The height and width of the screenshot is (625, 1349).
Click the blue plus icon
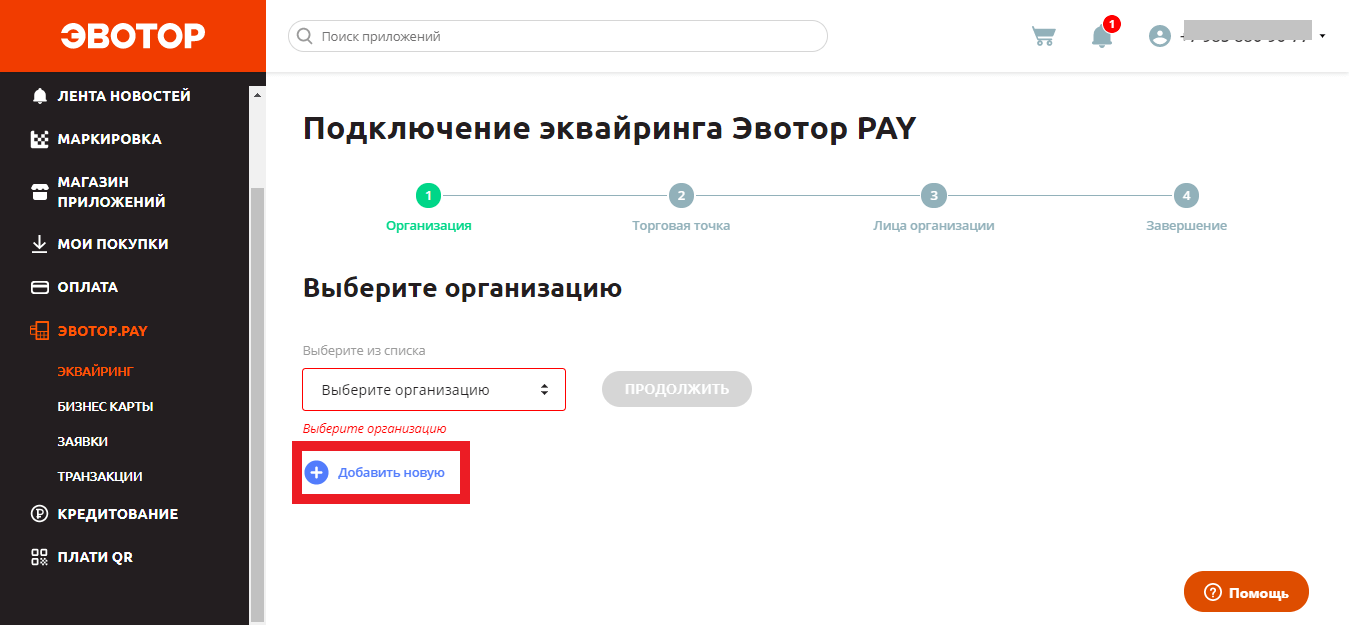[x=316, y=472]
